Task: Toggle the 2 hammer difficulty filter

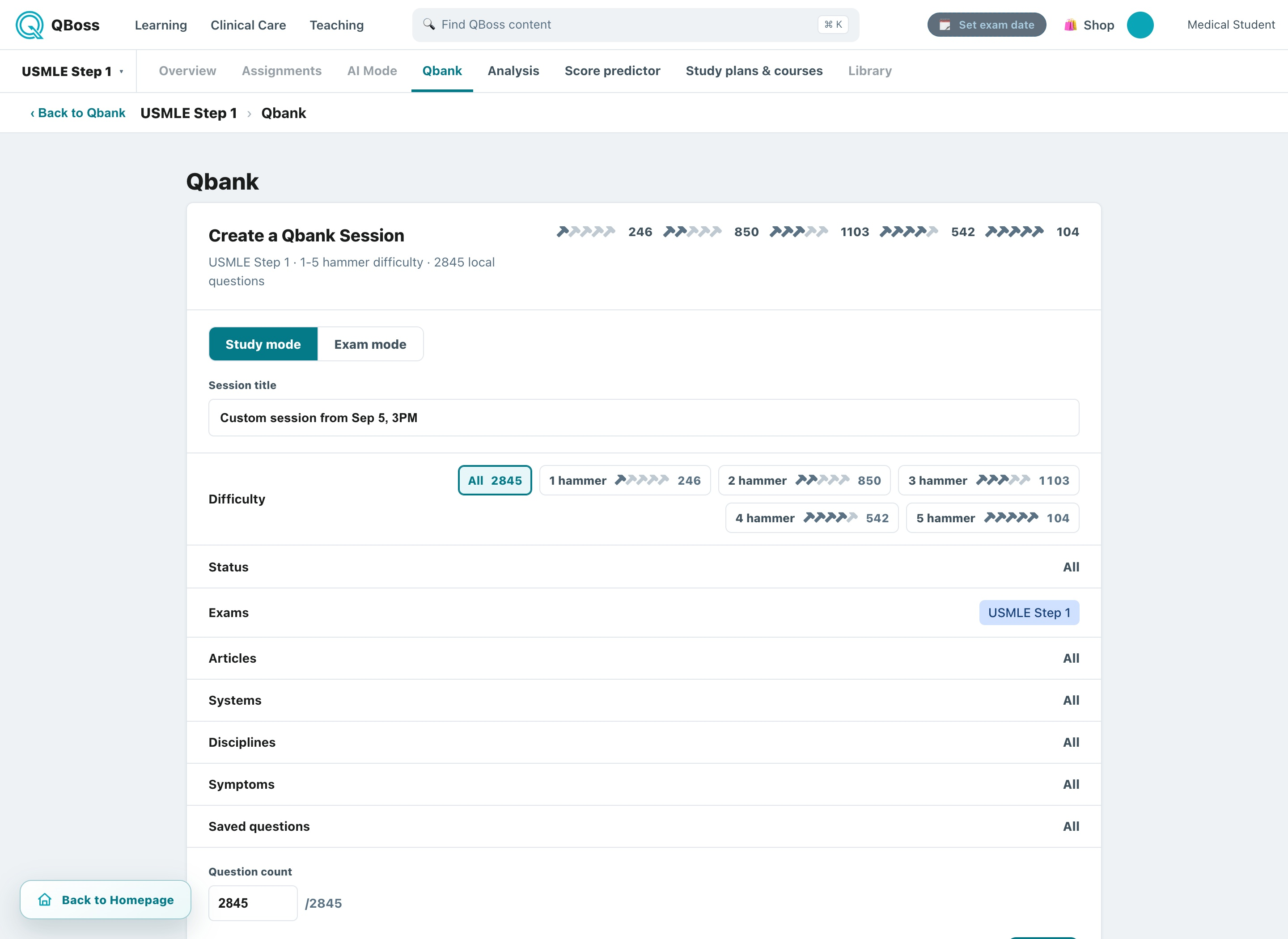Action: [804, 480]
